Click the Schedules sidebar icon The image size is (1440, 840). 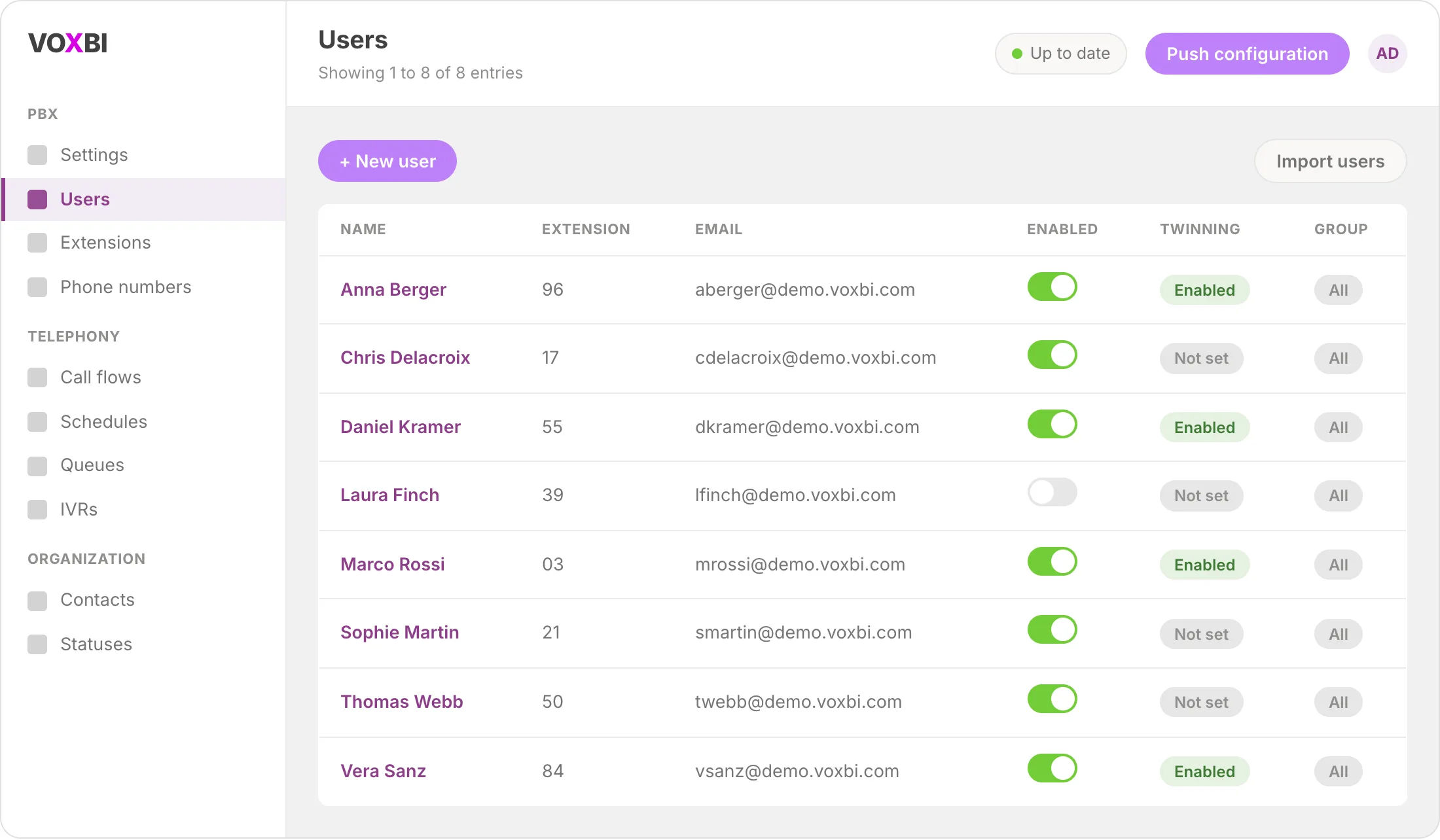(x=37, y=422)
